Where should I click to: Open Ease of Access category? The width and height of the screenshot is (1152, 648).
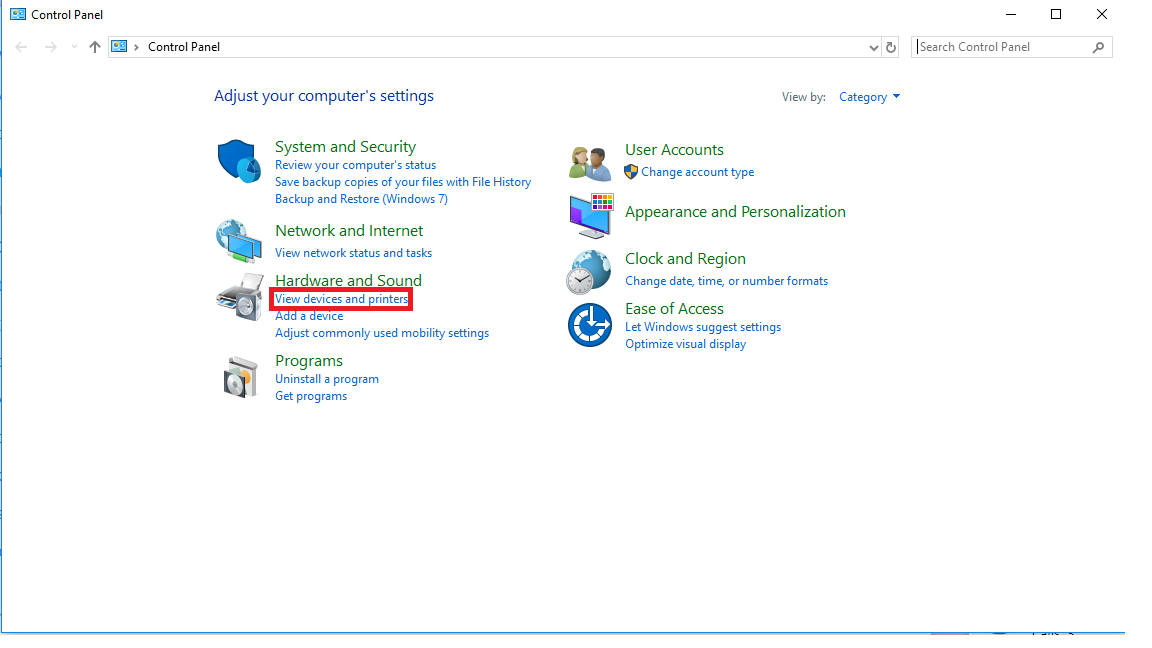click(x=674, y=309)
